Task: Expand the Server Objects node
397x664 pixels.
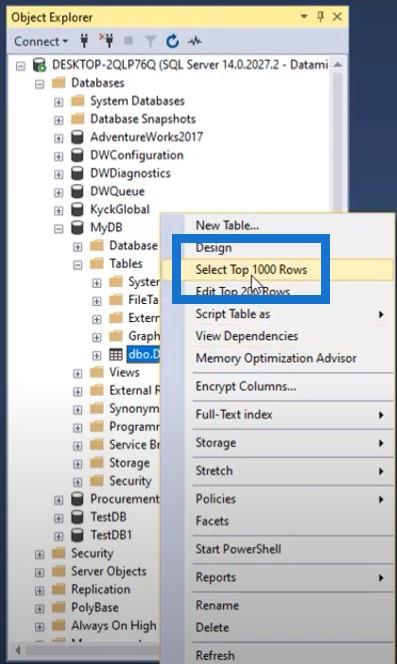Action: 39,573
